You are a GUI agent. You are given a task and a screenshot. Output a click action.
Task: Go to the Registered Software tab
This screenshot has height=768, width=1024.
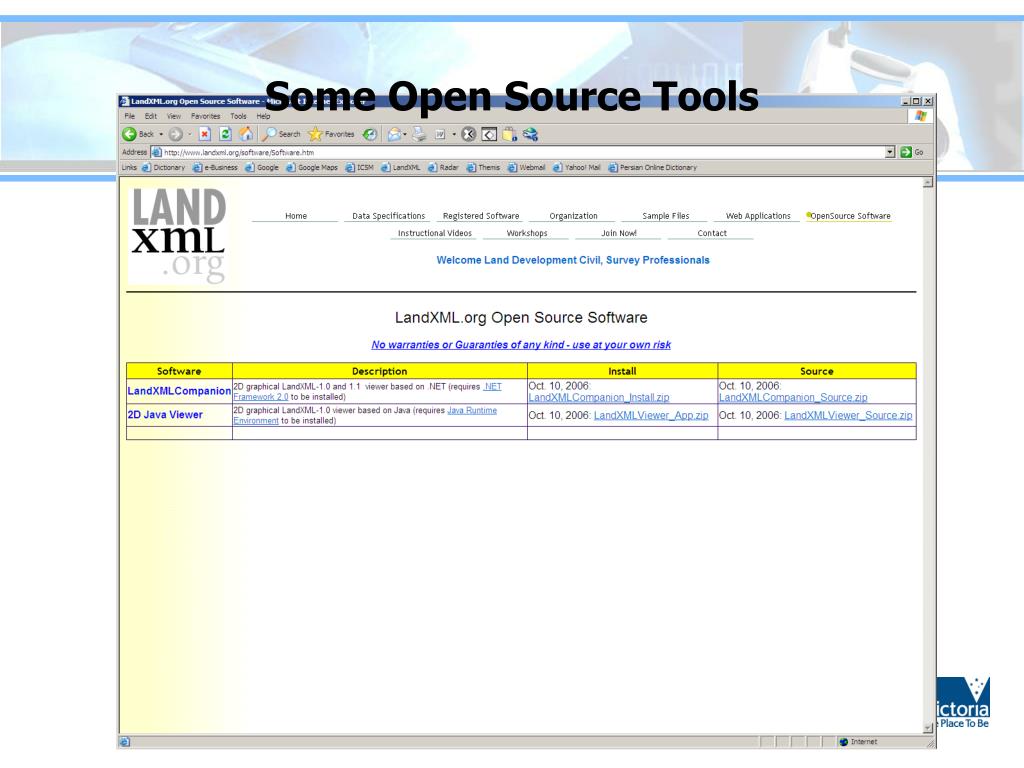pyautogui.click(x=481, y=216)
